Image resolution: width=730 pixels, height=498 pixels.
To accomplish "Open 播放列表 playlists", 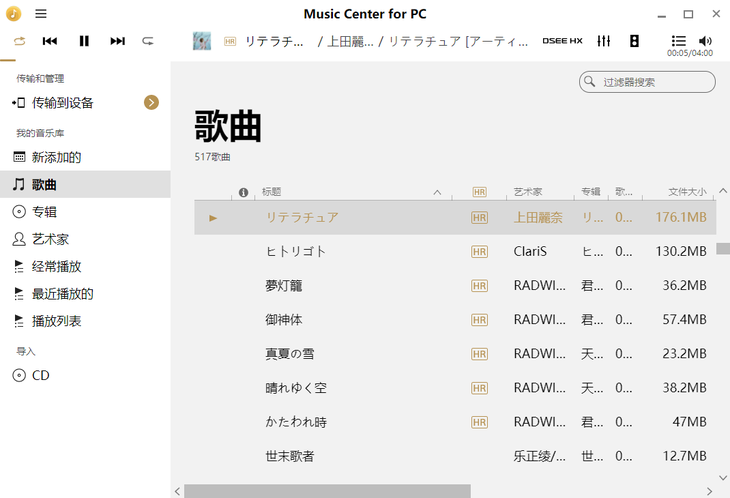I will [85, 321].
